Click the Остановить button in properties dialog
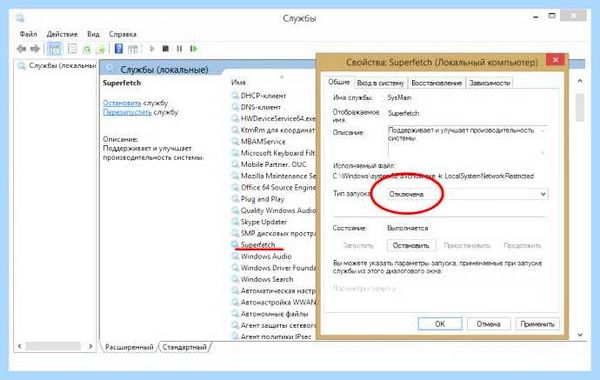The height and width of the screenshot is (380, 600). click(411, 246)
